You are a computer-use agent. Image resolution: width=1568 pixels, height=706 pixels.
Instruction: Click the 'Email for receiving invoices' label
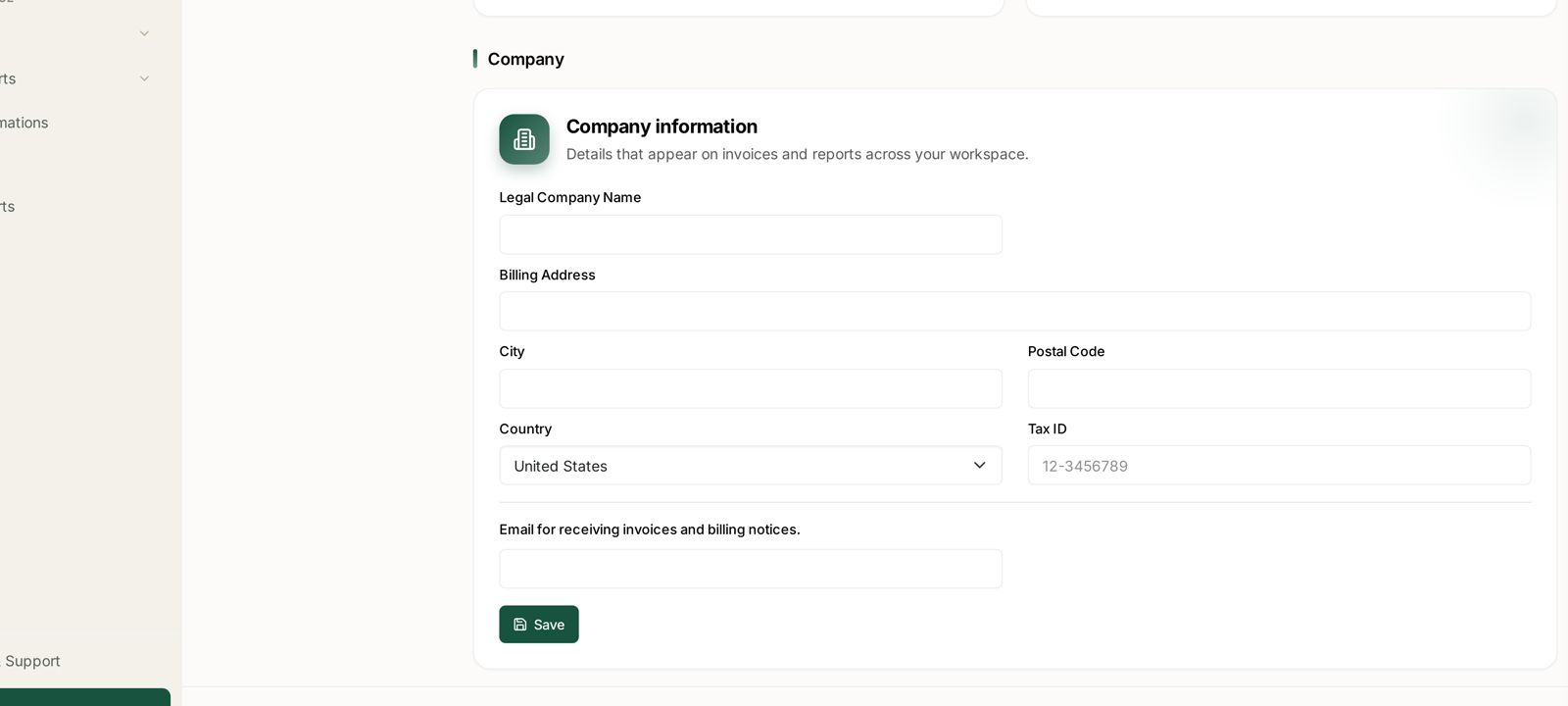pyautogui.click(x=650, y=529)
